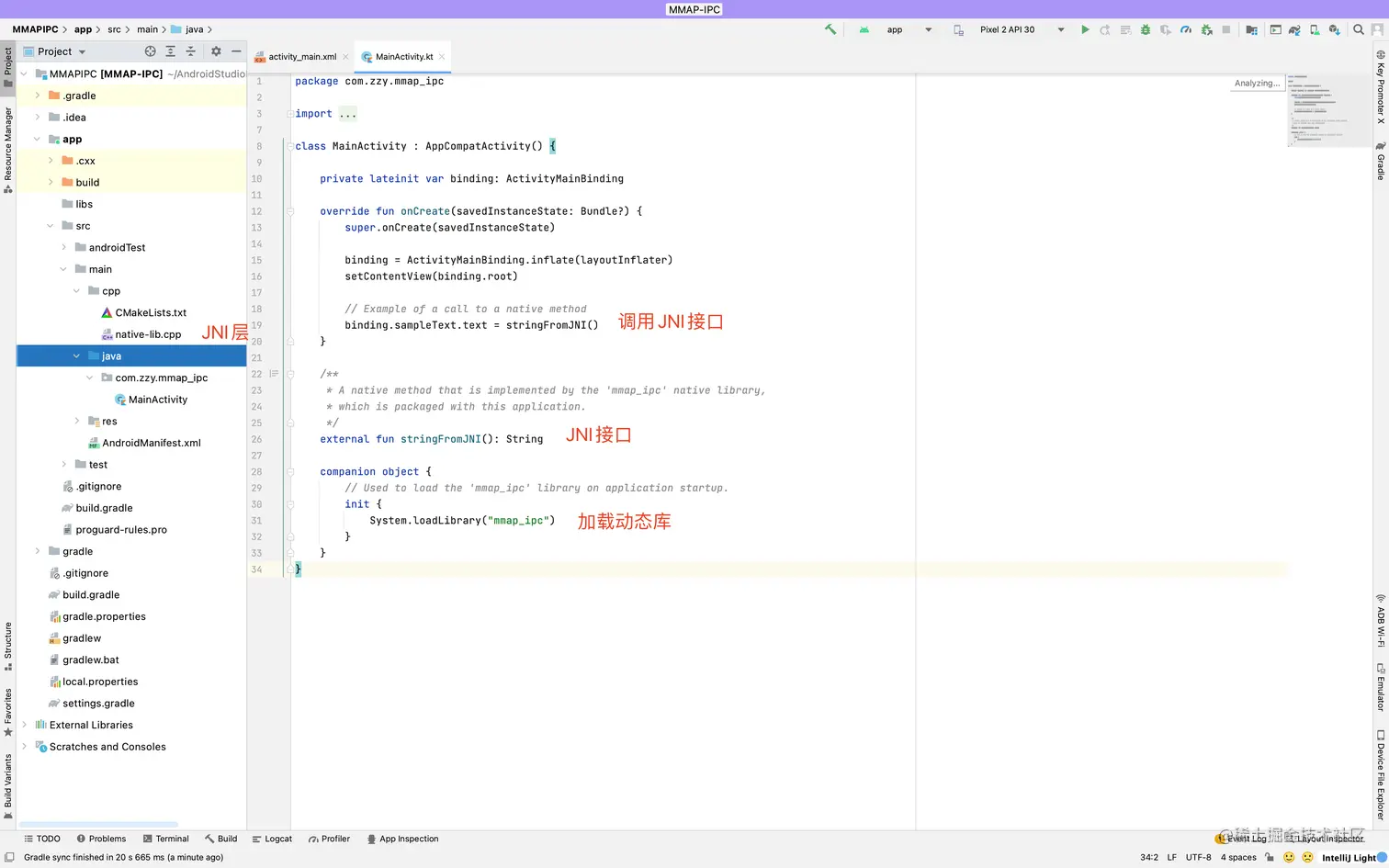Toggle read-only lock icon in status bar
The width and height of the screenshot is (1389, 868).
point(1270,857)
